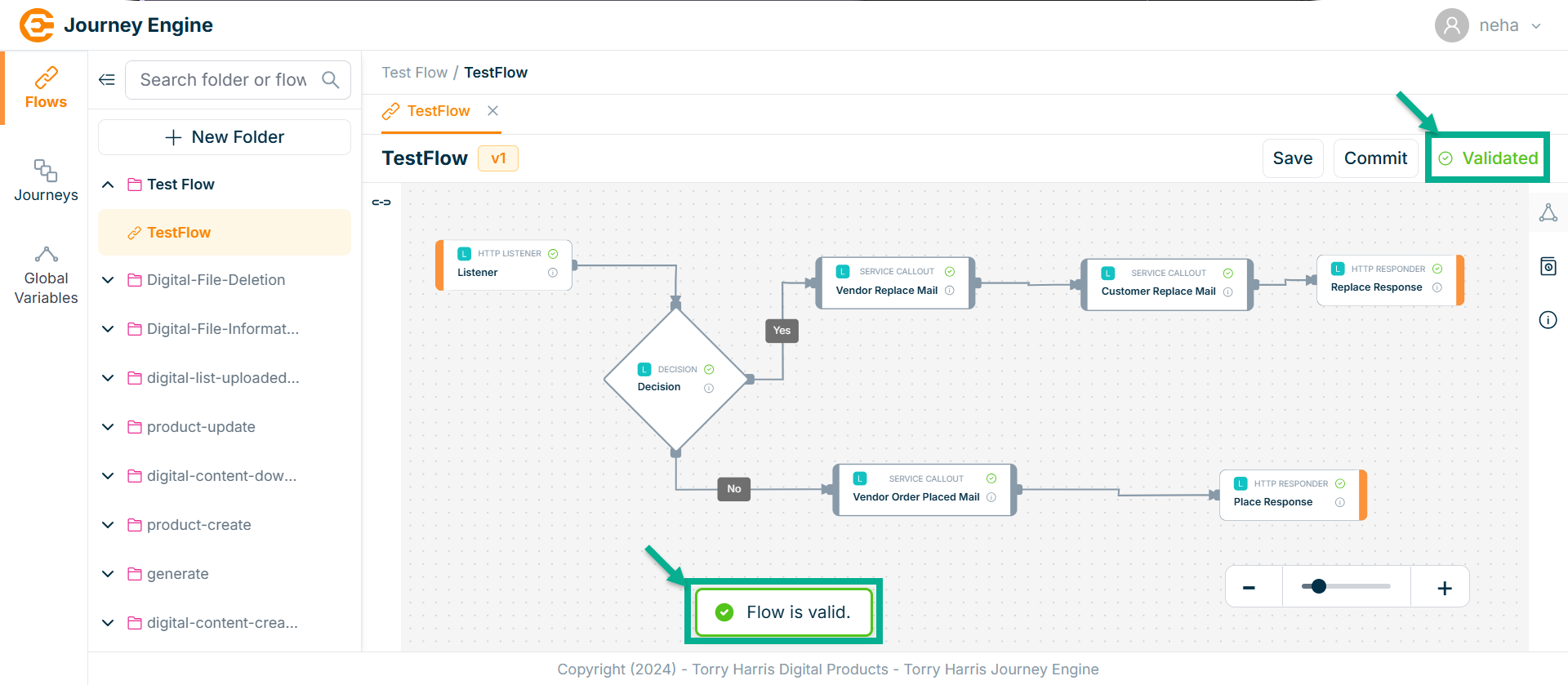Click info icon on Listener node
Screen dimensions: 1568x685
tap(553, 273)
